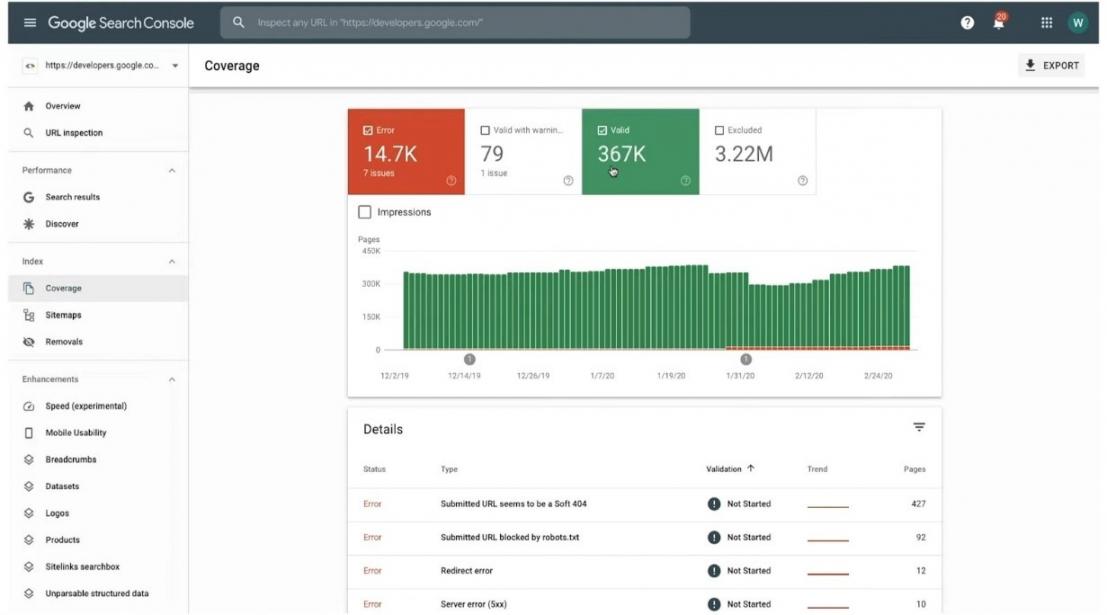Click the help icon in Excluded card
Screen dimensions: 1107x615
[802, 181]
